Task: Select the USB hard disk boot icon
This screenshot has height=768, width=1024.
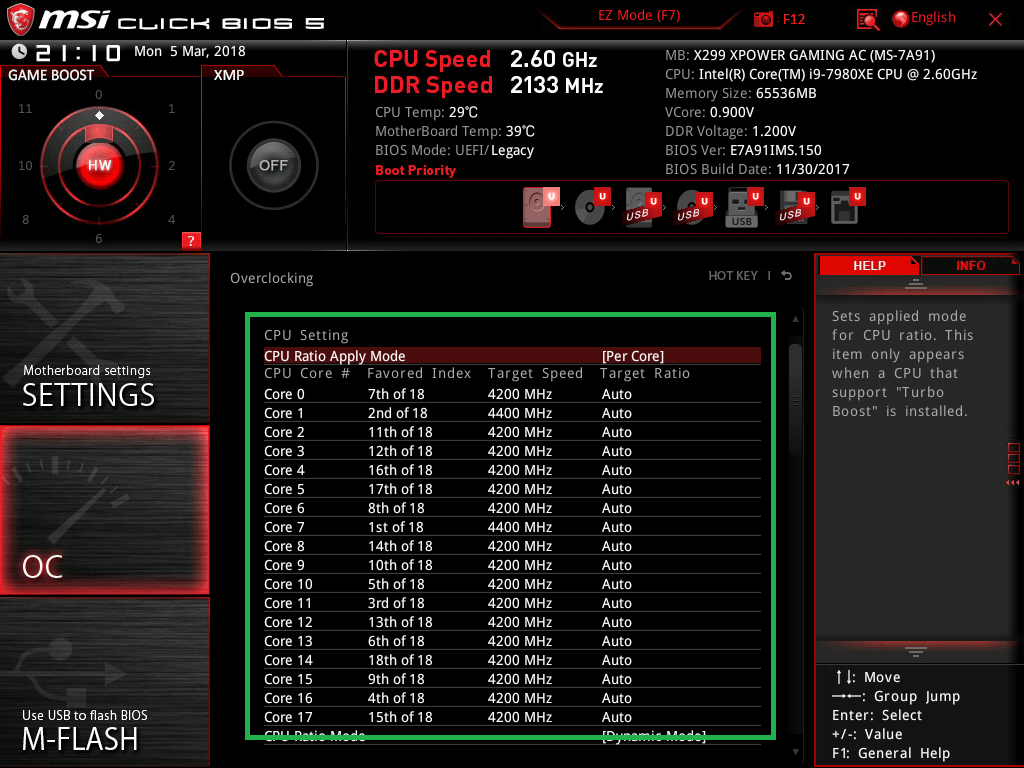Action: pos(643,207)
